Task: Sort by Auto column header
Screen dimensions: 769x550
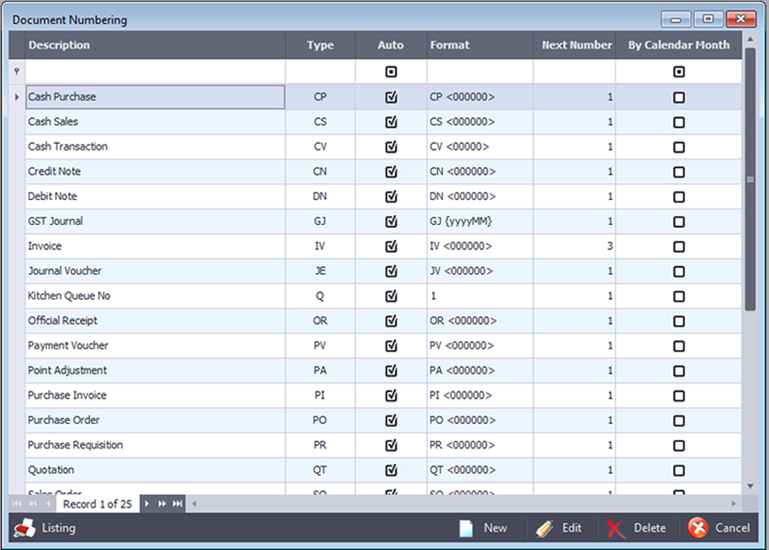Action: tap(391, 45)
